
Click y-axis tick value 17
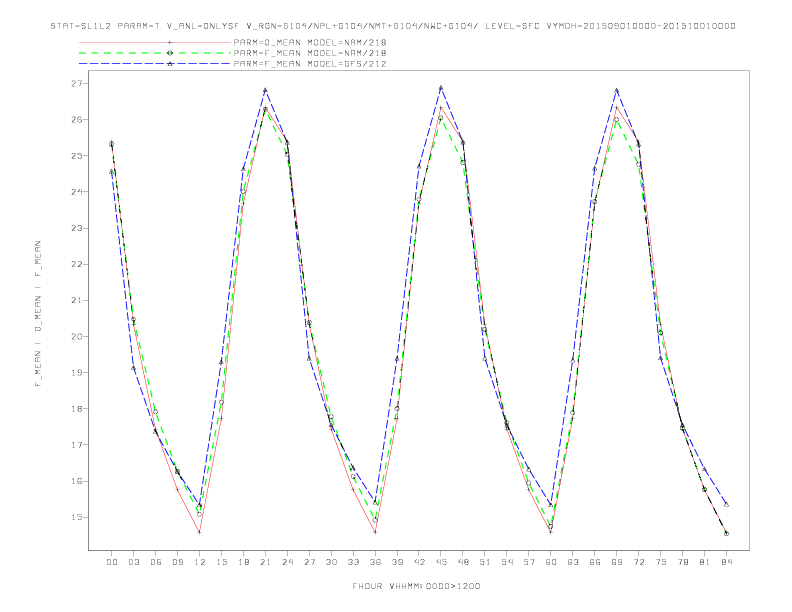click(76, 445)
